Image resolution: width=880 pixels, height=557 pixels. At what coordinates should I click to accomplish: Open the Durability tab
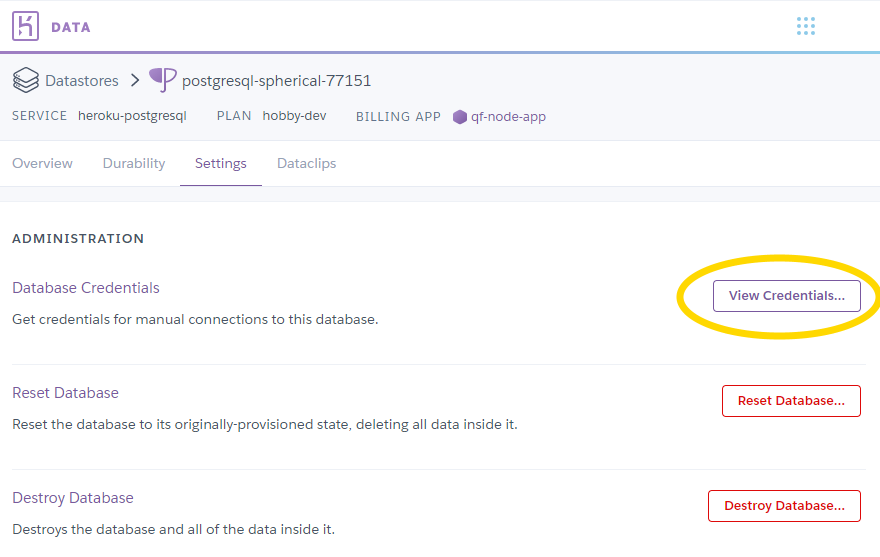coord(134,163)
